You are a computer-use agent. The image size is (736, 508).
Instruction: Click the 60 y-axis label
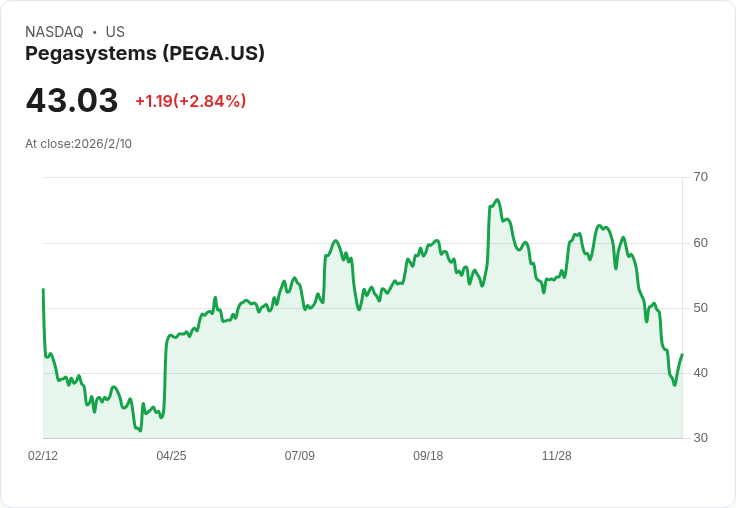pos(700,243)
